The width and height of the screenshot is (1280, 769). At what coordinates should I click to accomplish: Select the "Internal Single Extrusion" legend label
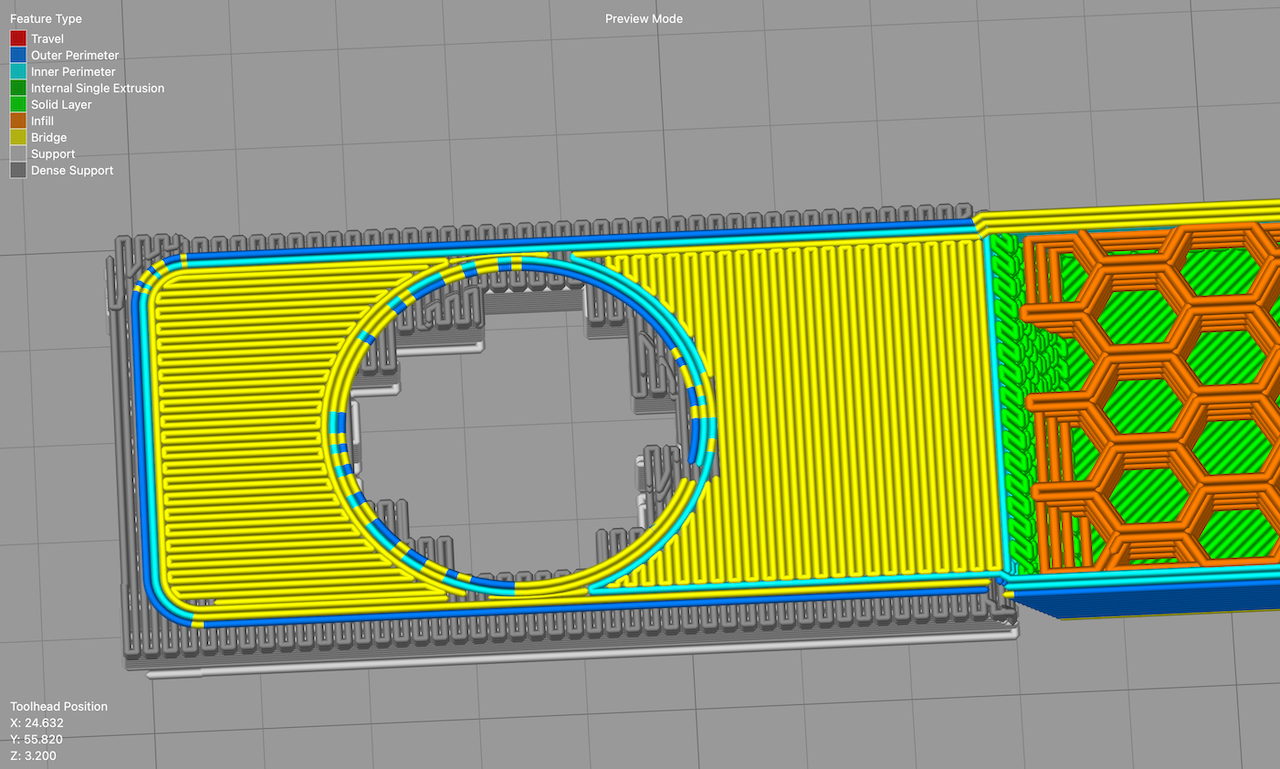(x=98, y=88)
